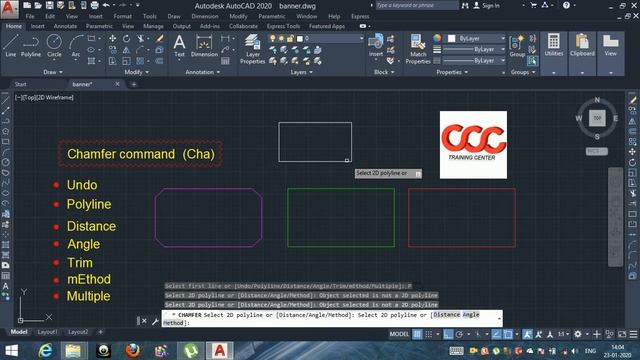Image resolution: width=640 pixels, height=360 pixels.
Task: Click the Trim tool icon
Action: click(141, 38)
